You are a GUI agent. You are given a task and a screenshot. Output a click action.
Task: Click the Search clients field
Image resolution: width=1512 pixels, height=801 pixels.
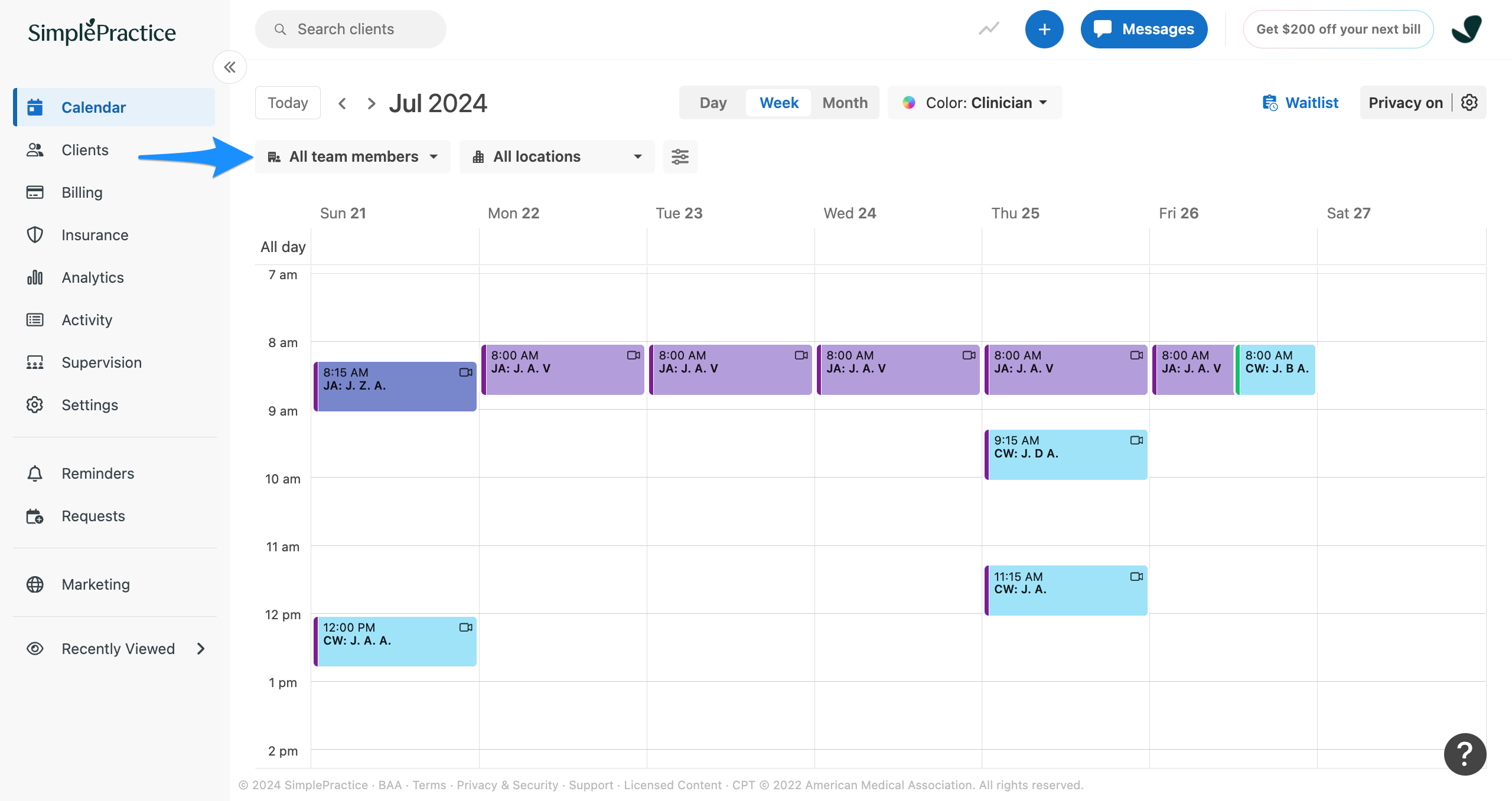351,29
